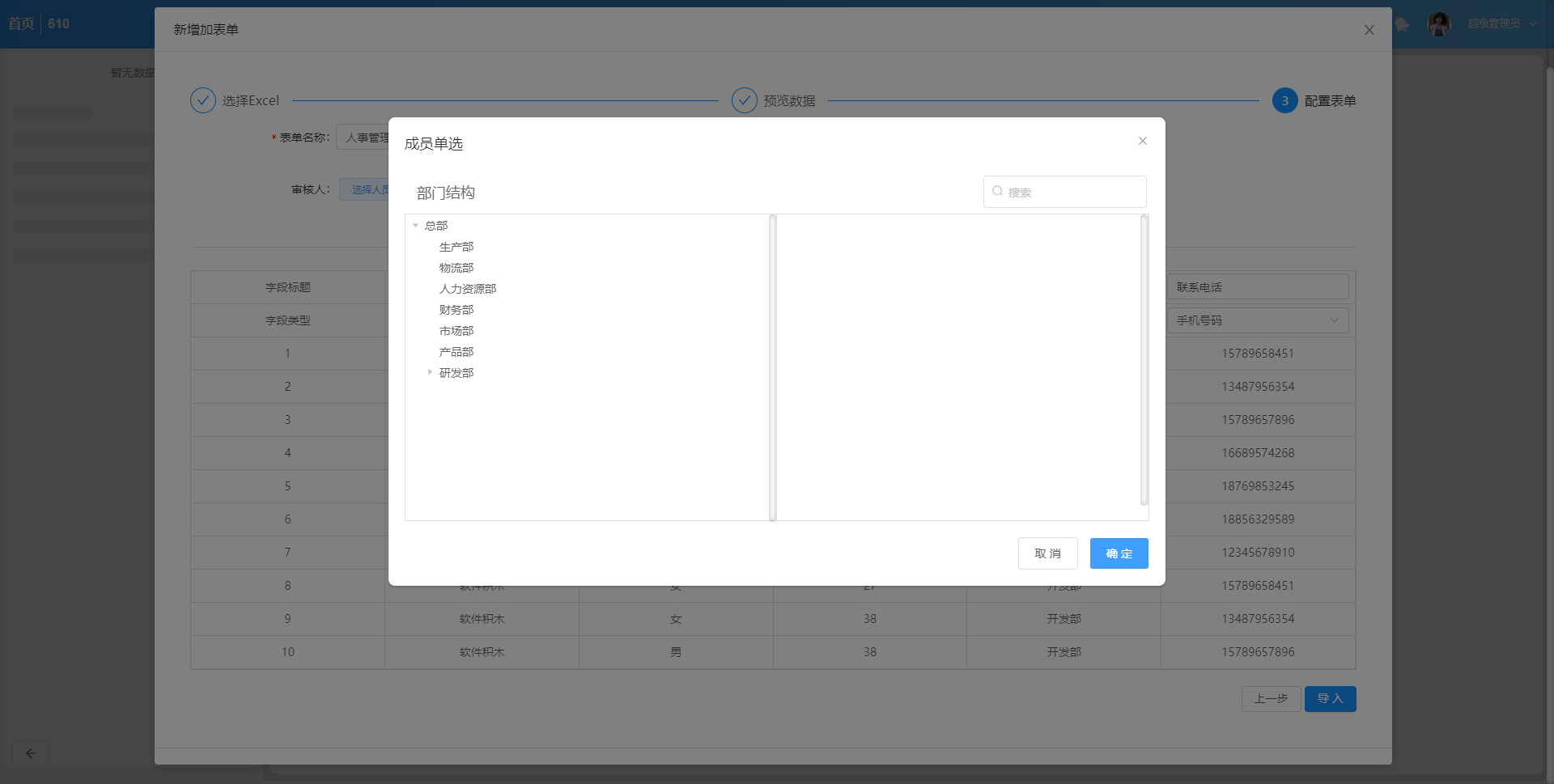This screenshot has height=784, width=1554.
Task: Click the 选择Excel step checkmark icon
Action: (203, 100)
